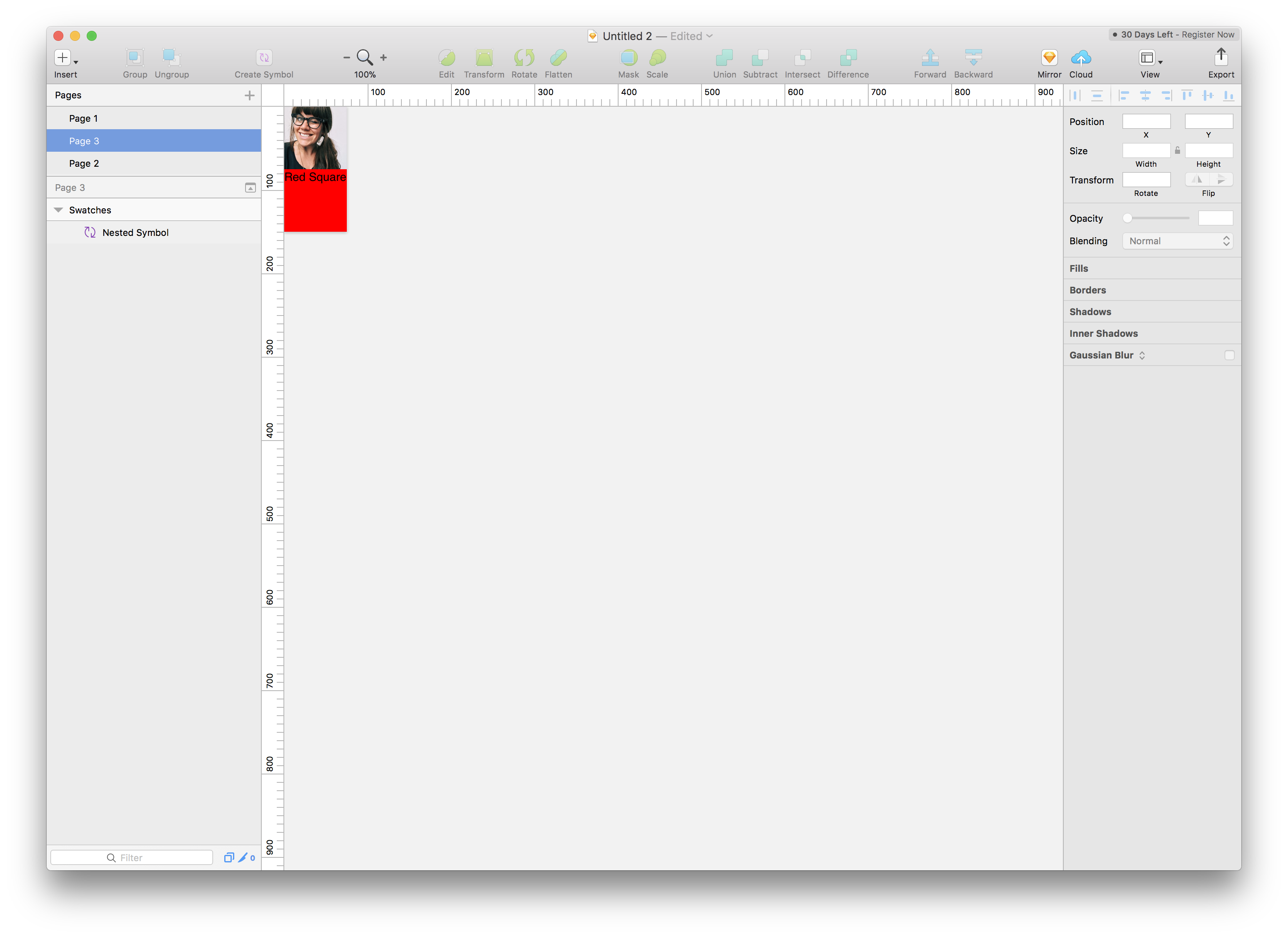
Task: Click Distribute Vertically icon
Action: (x=1097, y=95)
